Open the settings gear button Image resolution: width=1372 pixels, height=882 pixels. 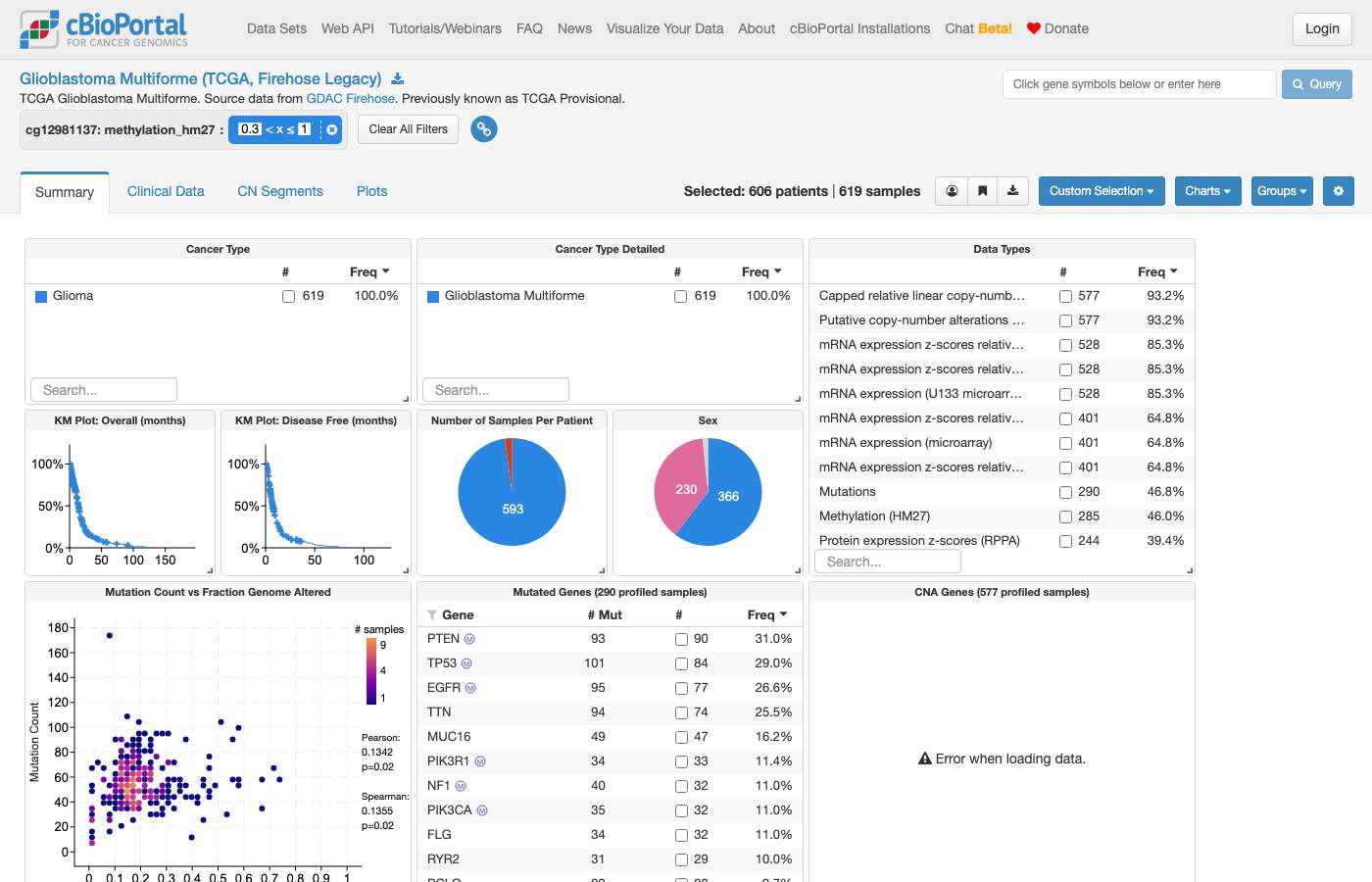[1339, 191]
